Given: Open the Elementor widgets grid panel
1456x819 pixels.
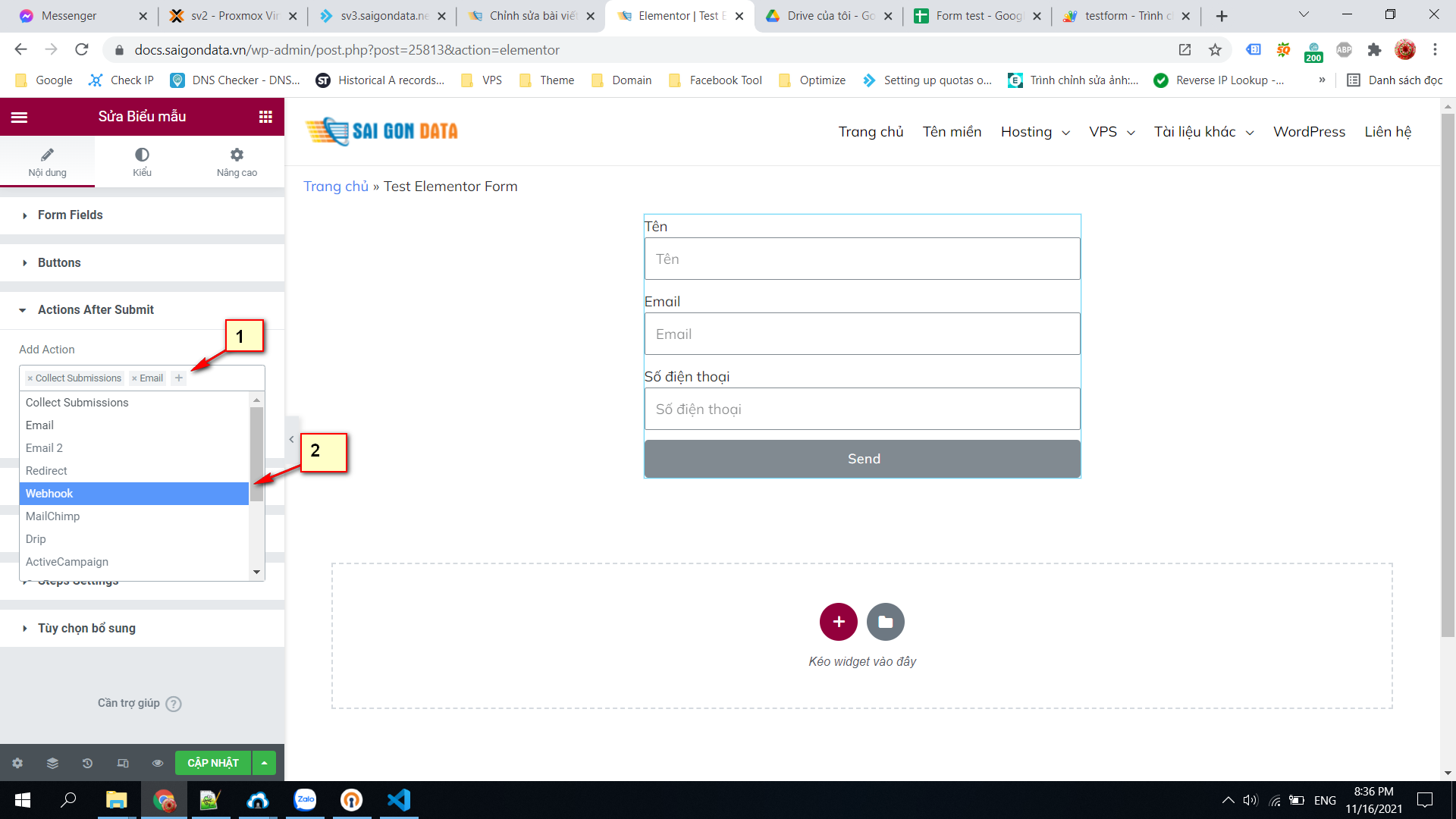Looking at the screenshot, I should [x=265, y=117].
